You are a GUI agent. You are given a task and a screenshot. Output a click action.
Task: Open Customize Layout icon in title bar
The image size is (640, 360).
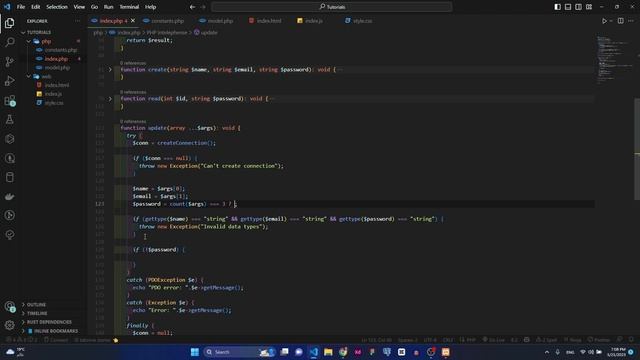(x=589, y=7)
